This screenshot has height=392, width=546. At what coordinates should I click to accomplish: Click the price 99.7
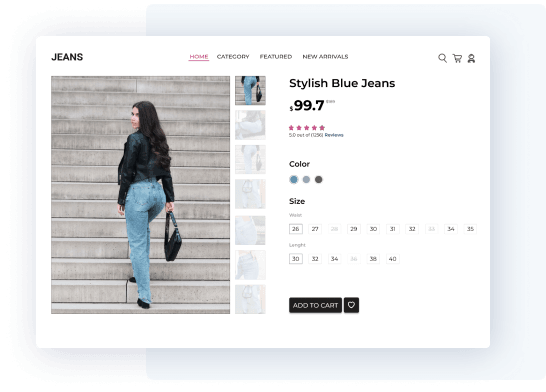point(309,105)
